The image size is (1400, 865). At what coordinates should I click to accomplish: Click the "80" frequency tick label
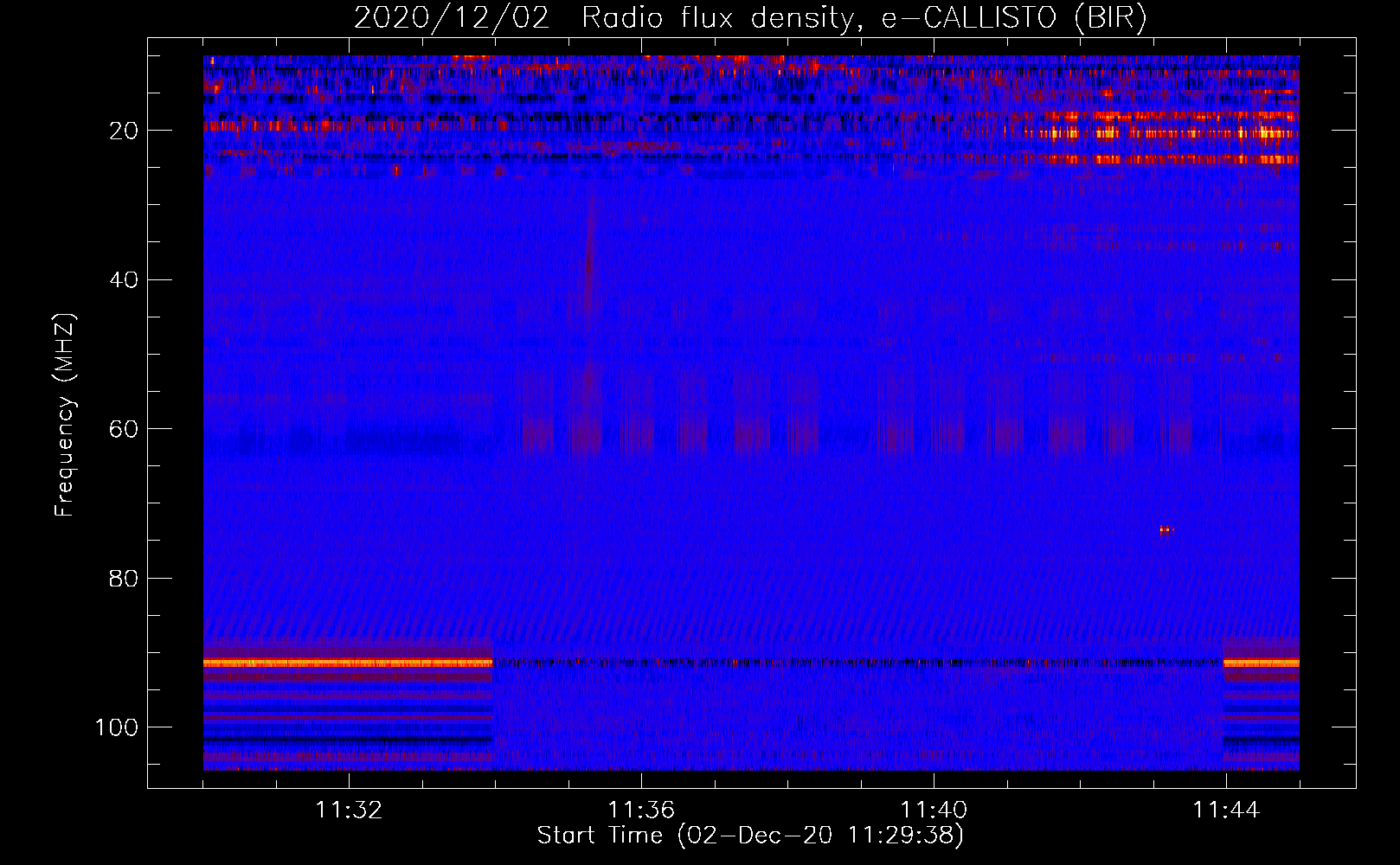[x=124, y=579]
